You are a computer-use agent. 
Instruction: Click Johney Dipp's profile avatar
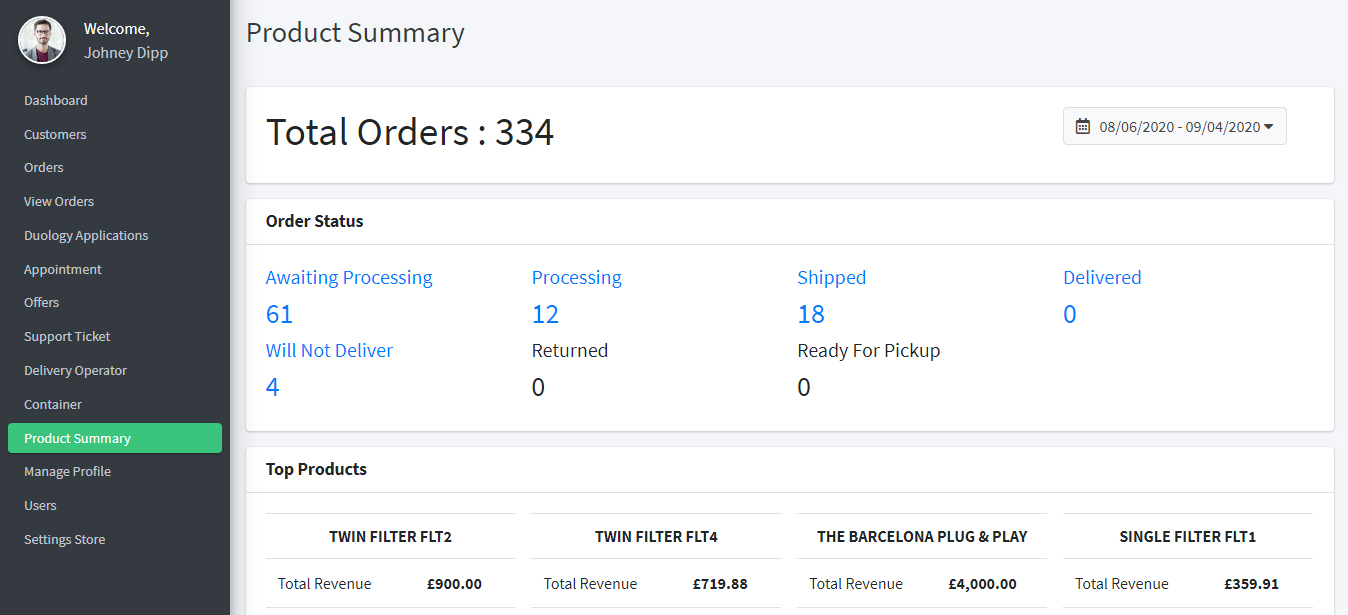pos(42,41)
